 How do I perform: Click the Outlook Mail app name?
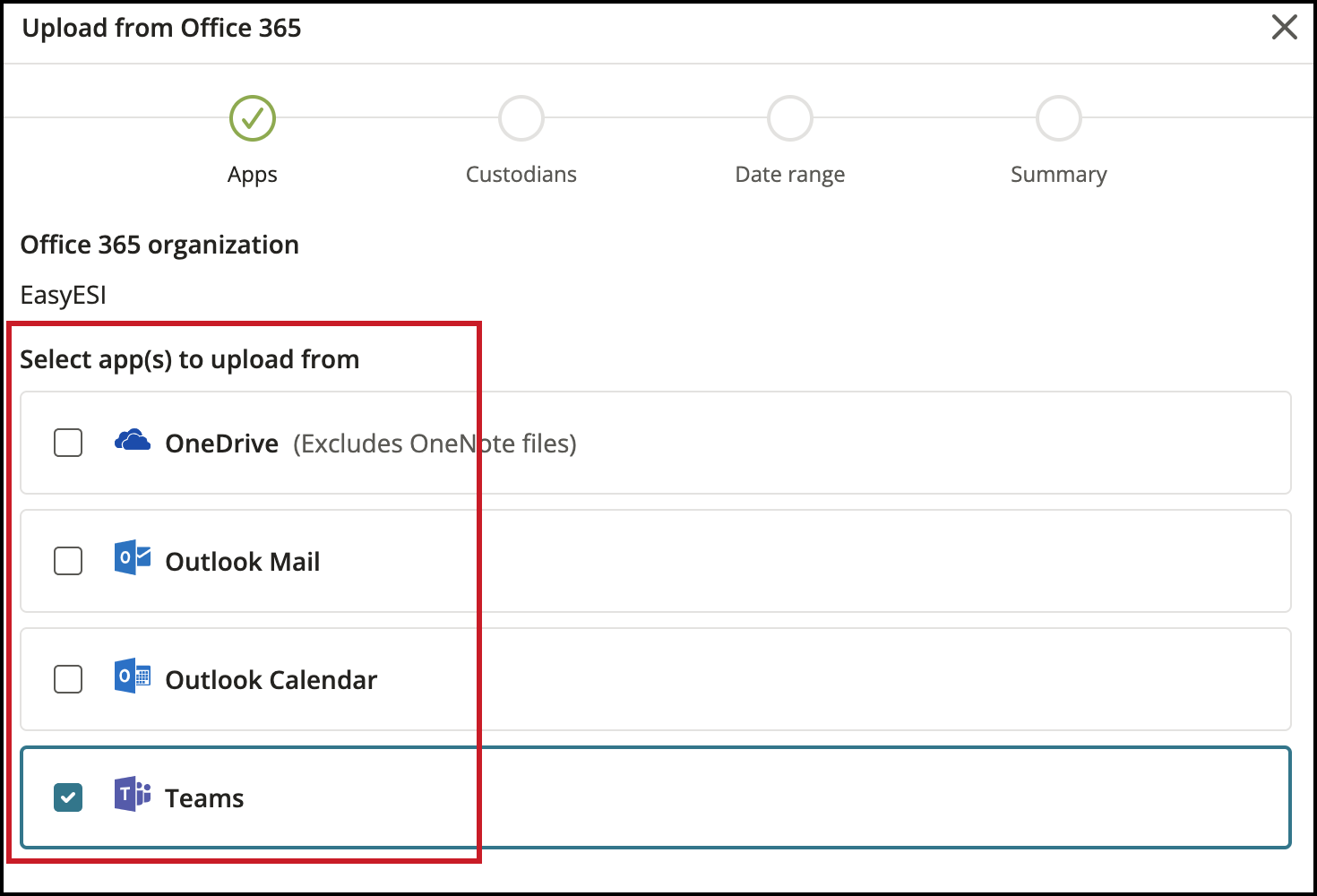coord(243,562)
